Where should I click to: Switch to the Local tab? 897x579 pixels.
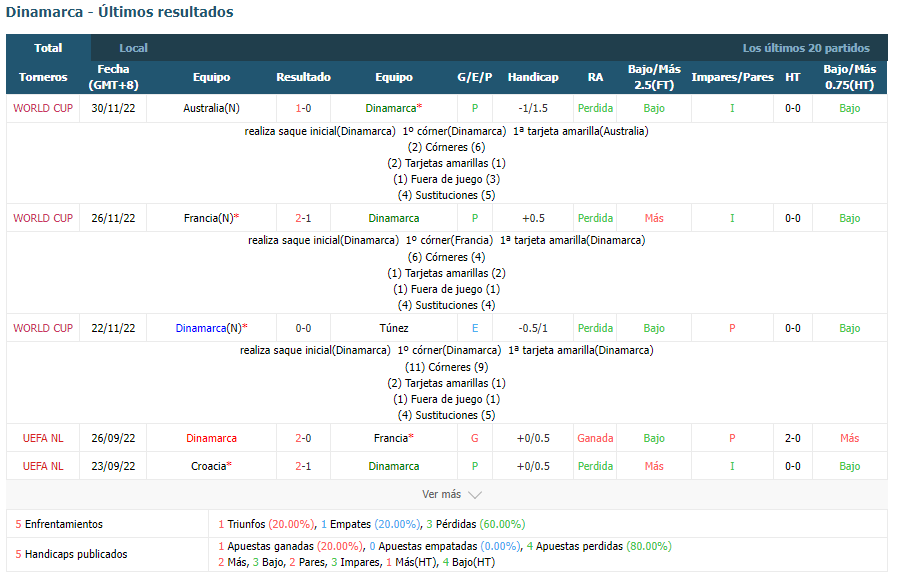(x=133, y=48)
